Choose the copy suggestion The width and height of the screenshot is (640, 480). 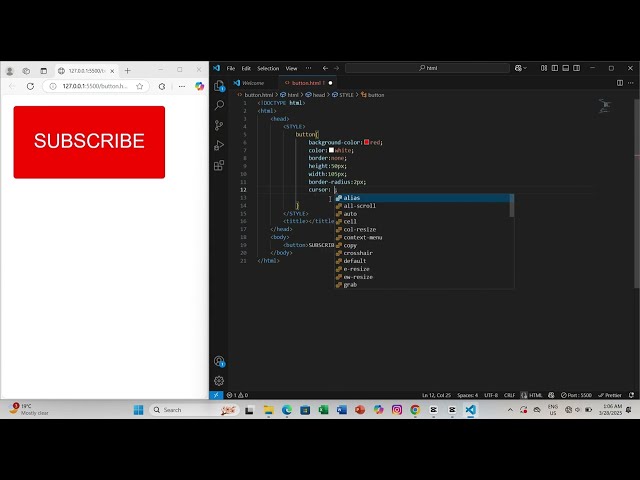(422, 245)
